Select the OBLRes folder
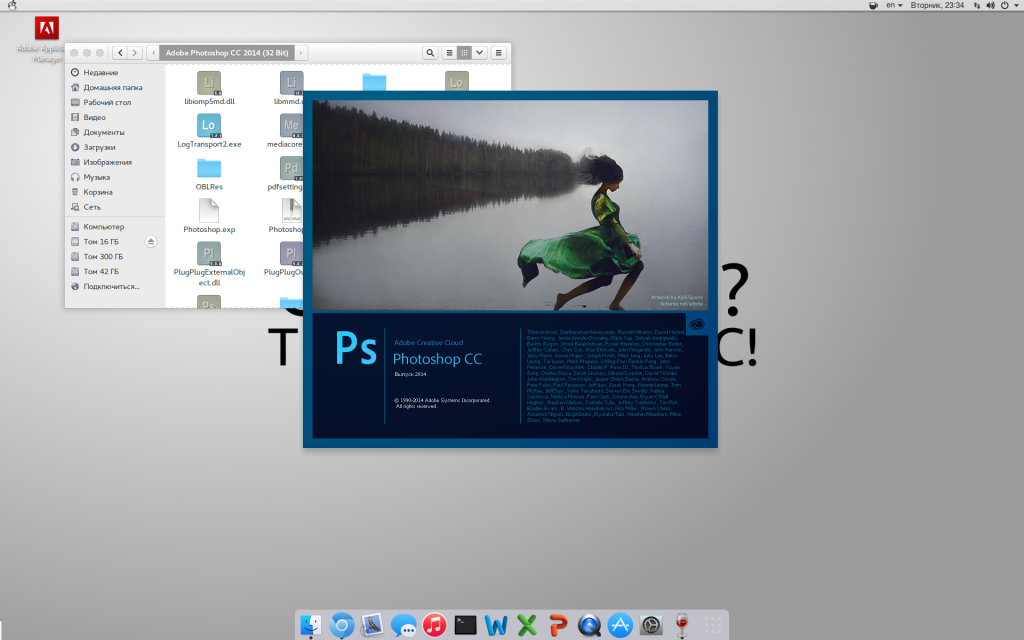Screen dimensions: 1024x640 click(209, 168)
